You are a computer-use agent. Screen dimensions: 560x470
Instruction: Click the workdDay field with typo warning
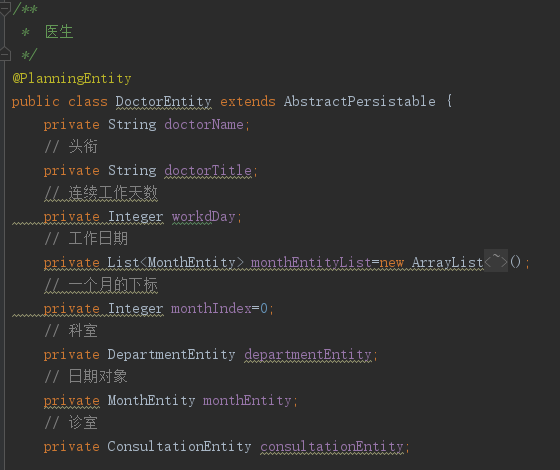[204, 216]
